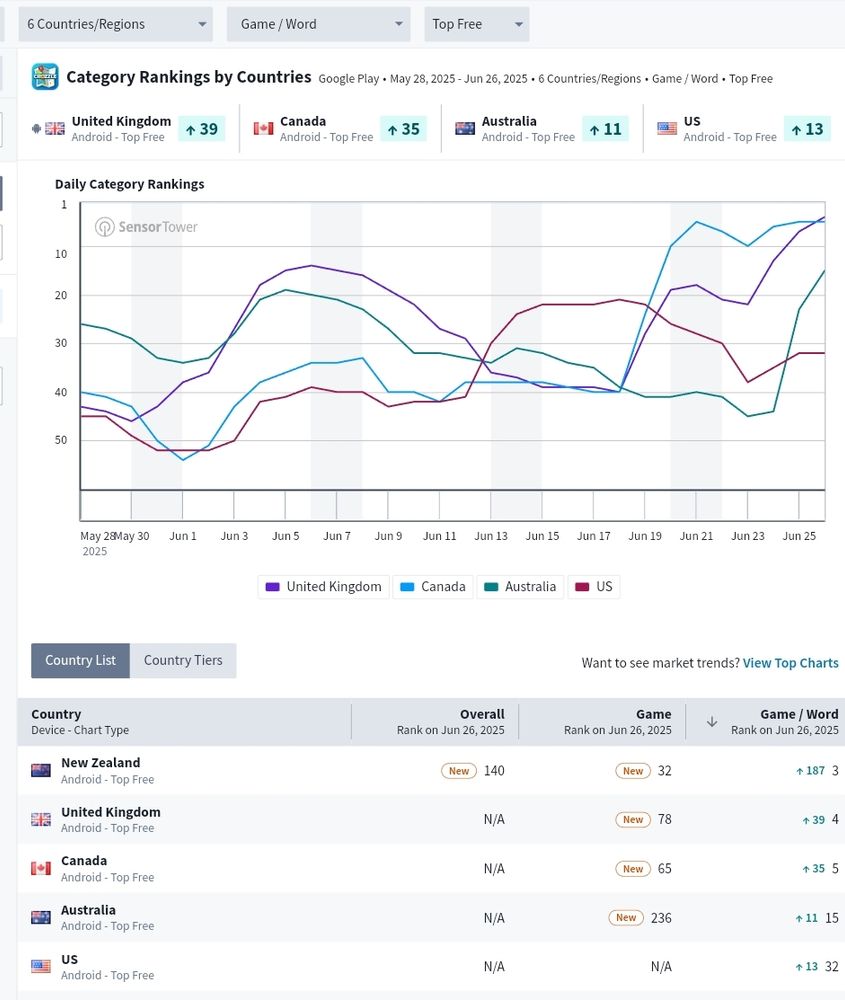This screenshot has height=1000, width=845.
Task: Click the New badge beside Game rank 78
Action: tap(633, 820)
